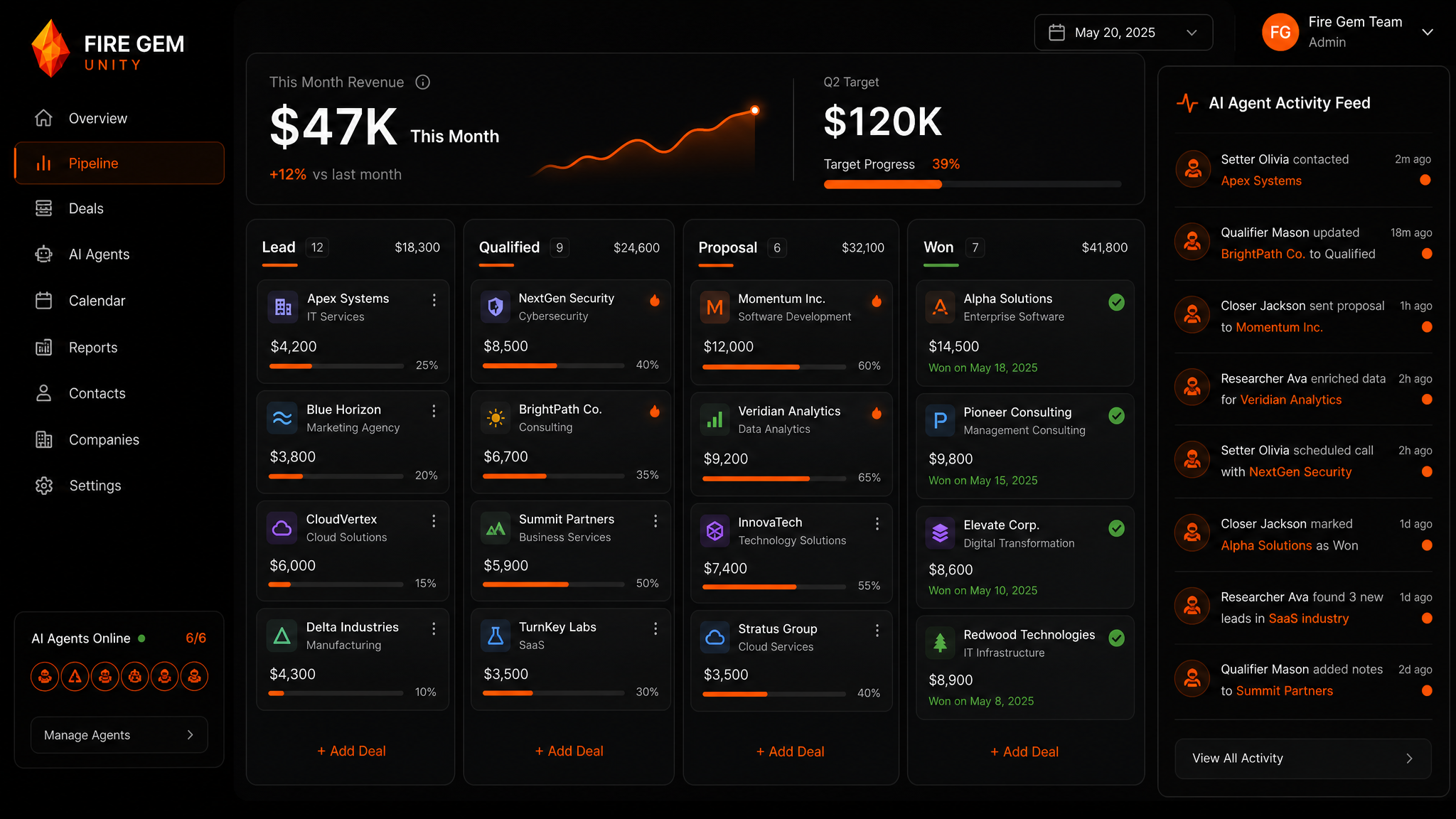The width and height of the screenshot is (1456, 819).
Task: Click the Redwood Technologies tree icon
Action: [x=940, y=643]
